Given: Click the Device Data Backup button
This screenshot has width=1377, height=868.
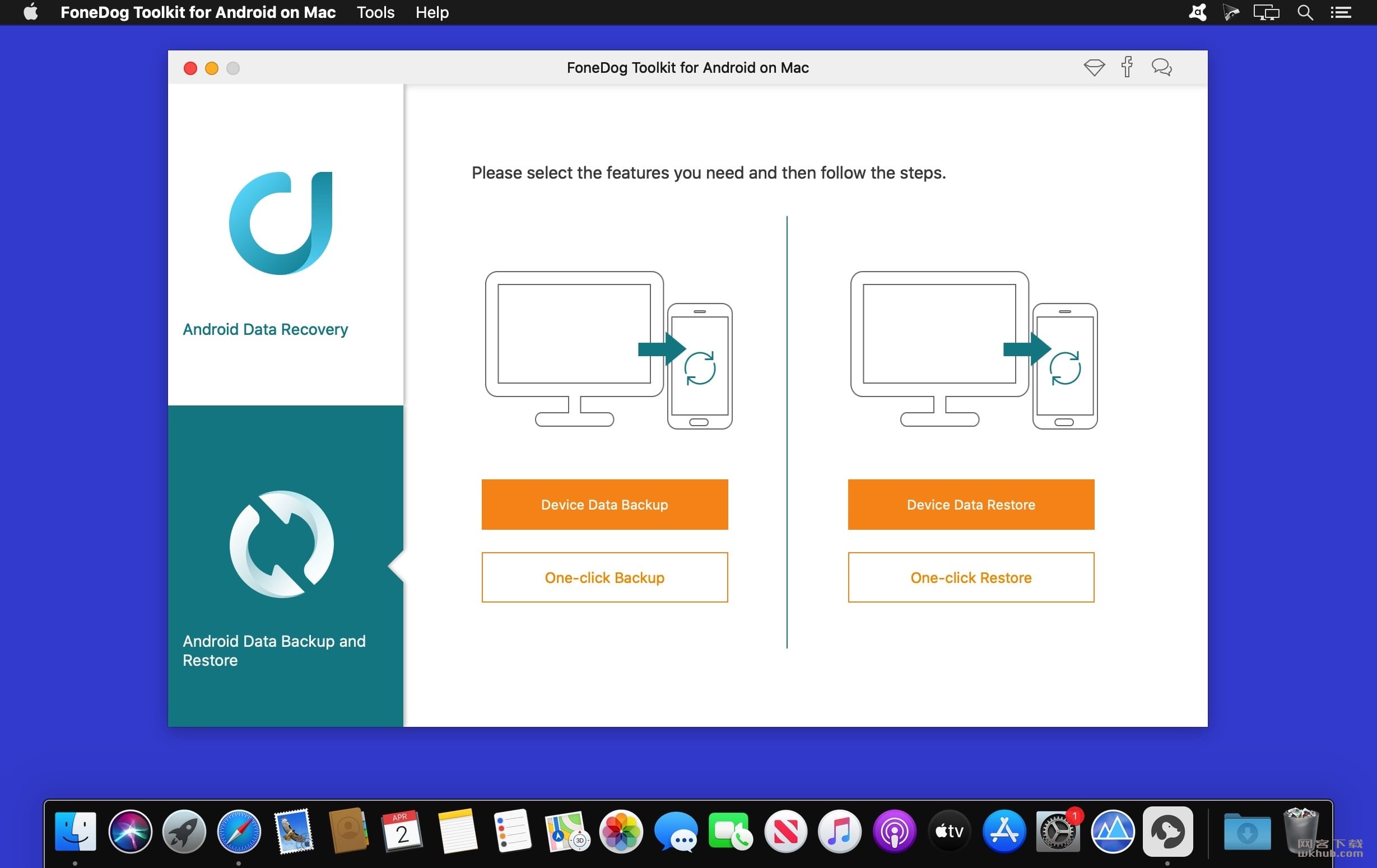Looking at the screenshot, I should coord(604,505).
